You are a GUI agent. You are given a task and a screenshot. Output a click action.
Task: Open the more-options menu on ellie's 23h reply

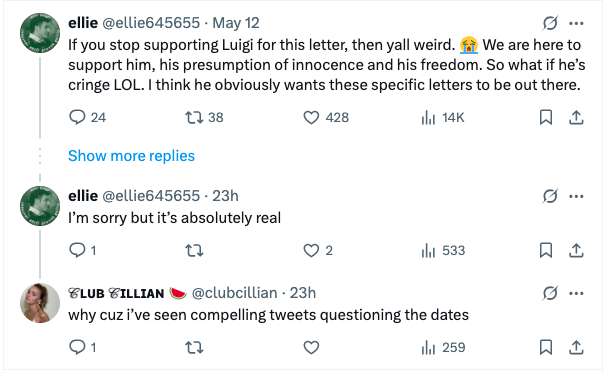(x=576, y=196)
